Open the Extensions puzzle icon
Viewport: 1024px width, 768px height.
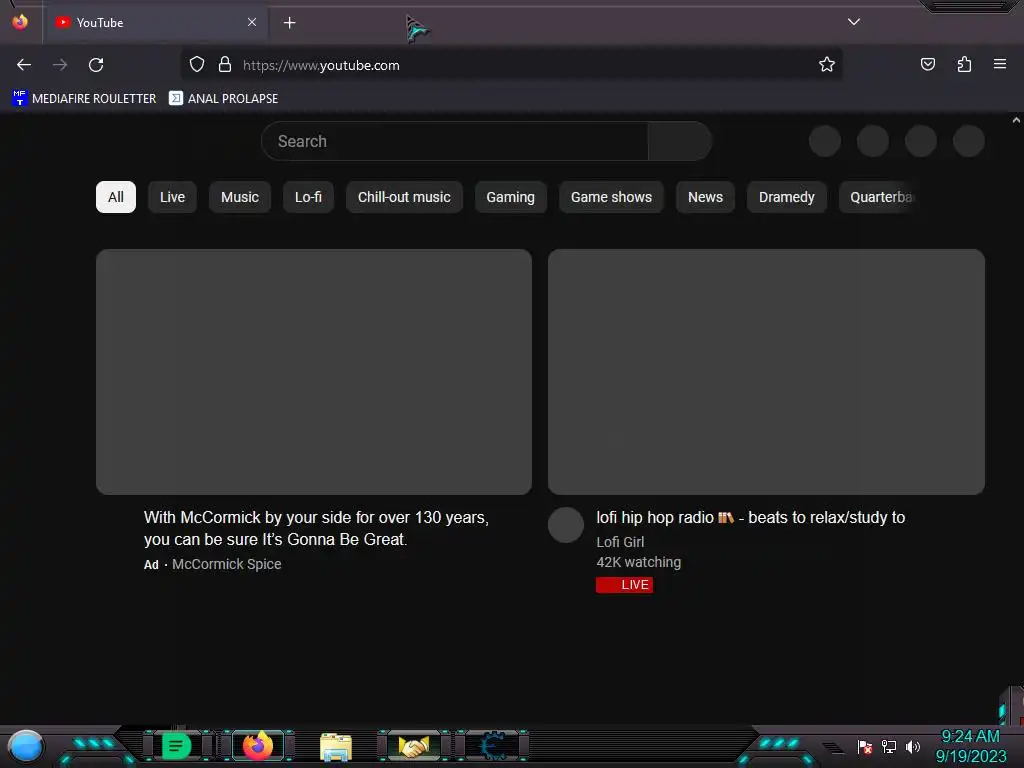(964, 65)
